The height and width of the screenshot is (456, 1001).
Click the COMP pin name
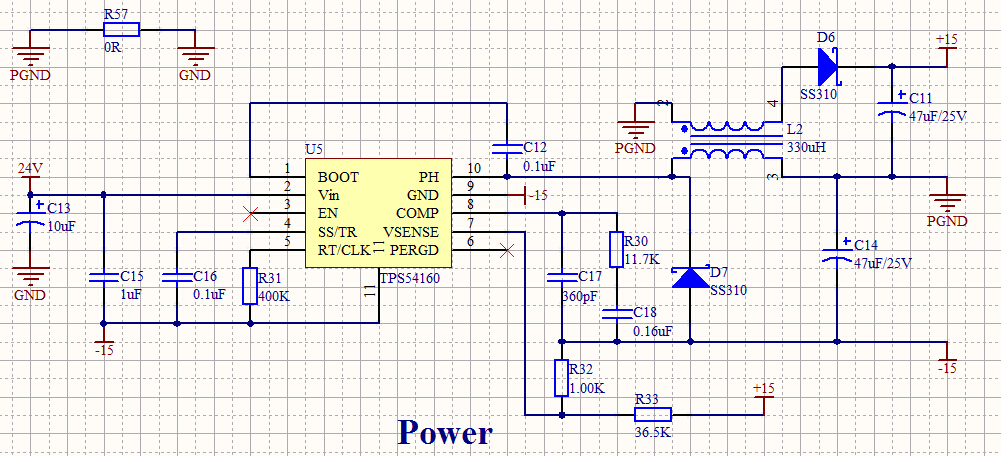[418, 213]
